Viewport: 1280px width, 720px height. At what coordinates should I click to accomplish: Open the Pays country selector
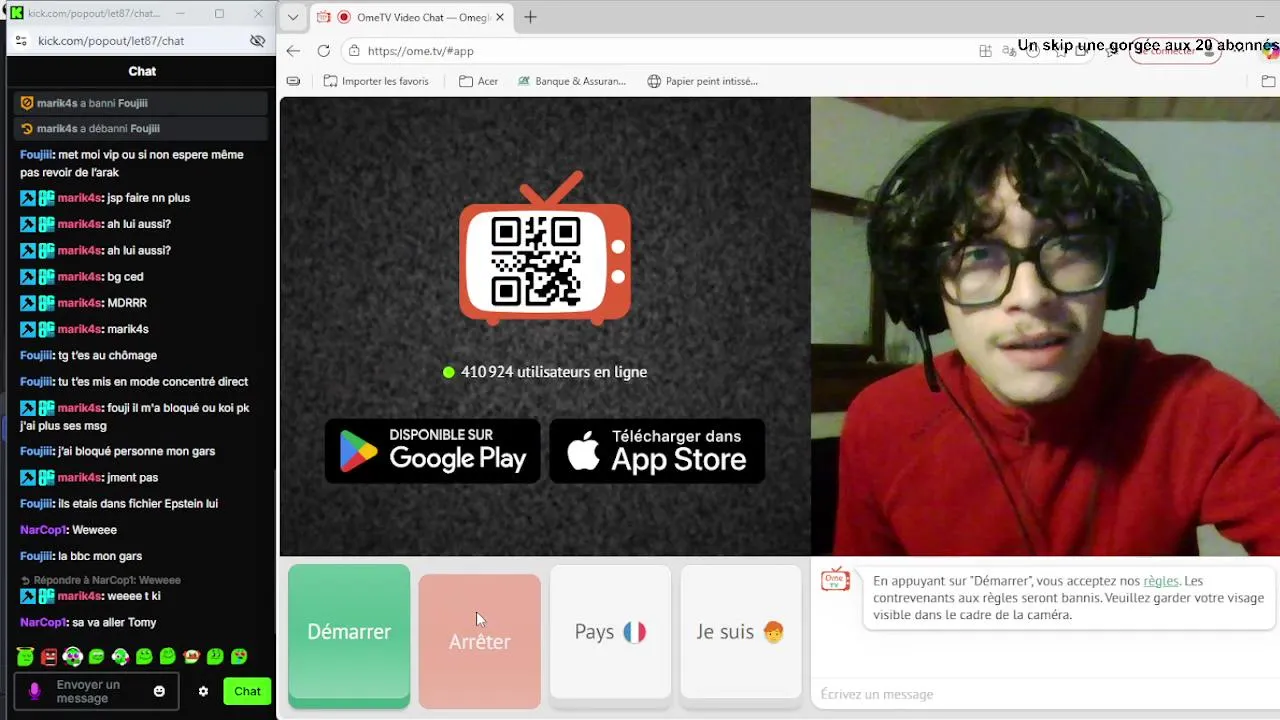tap(610, 632)
